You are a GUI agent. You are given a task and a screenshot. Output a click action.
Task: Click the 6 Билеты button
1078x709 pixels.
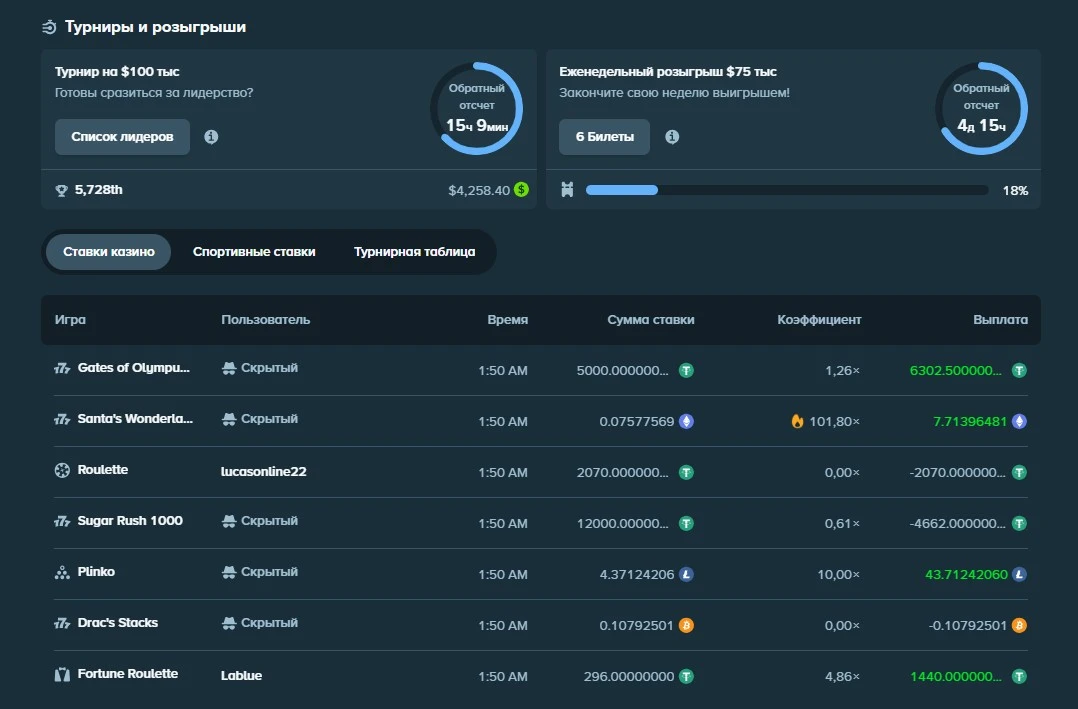pos(604,137)
